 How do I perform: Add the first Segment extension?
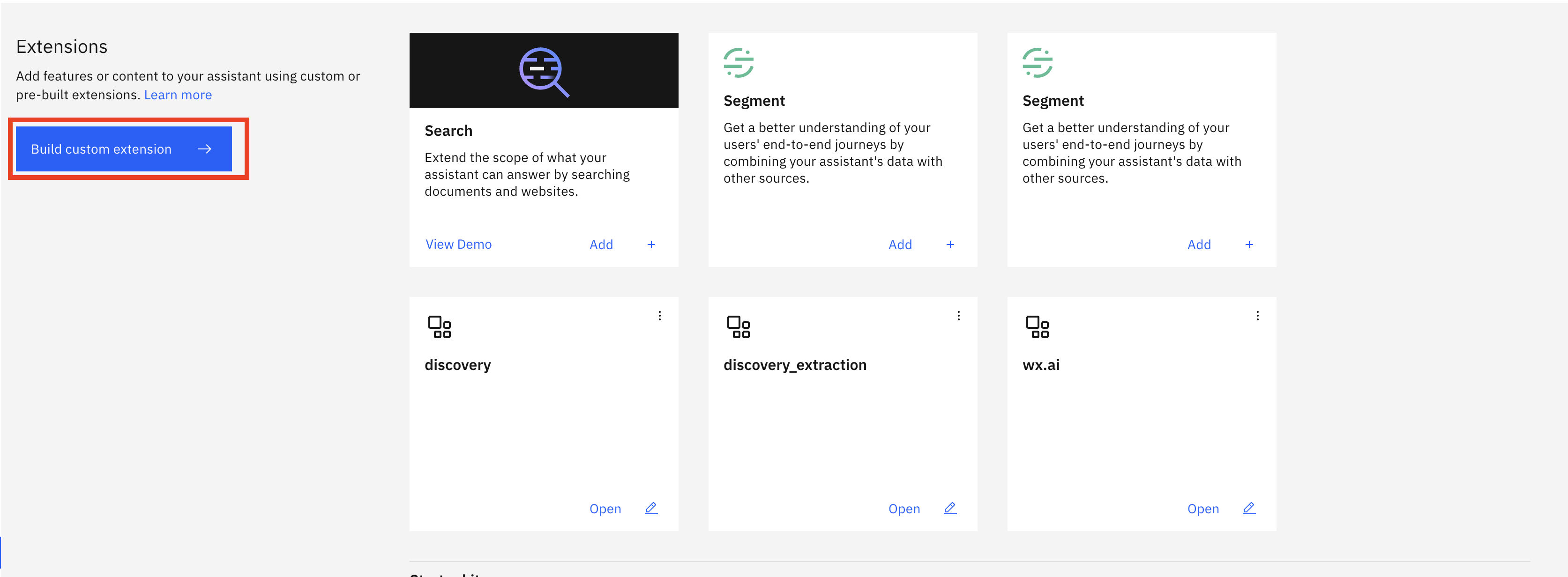[900, 244]
